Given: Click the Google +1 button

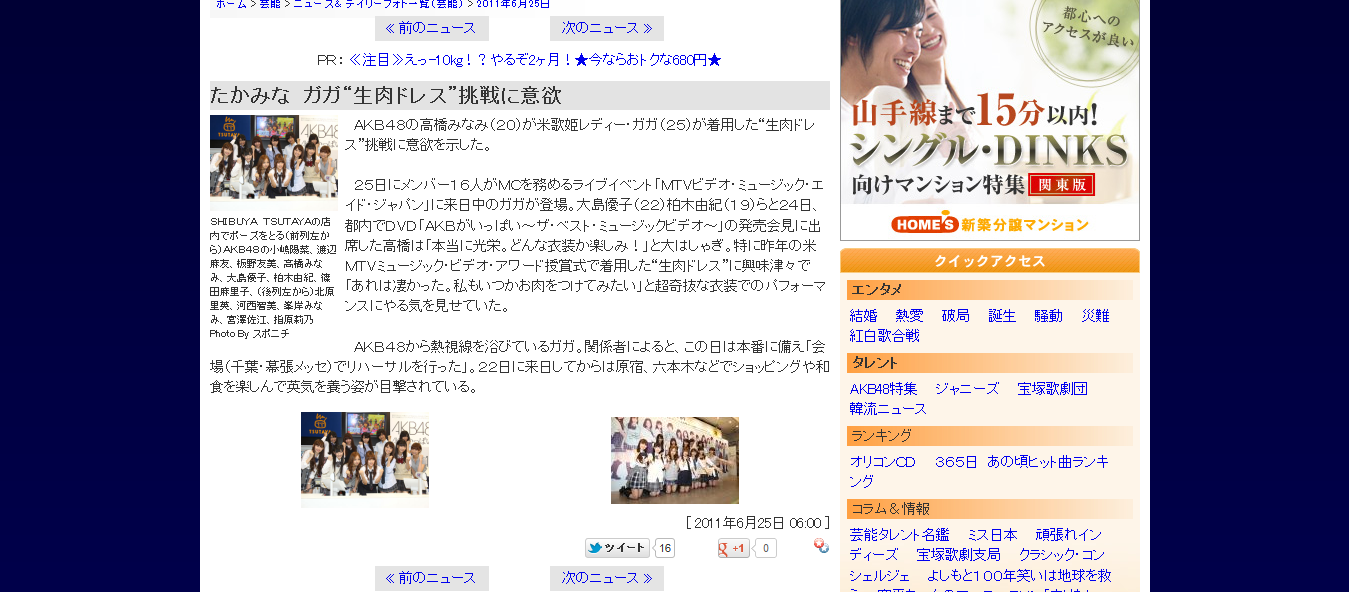Looking at the screenshot, I should 734,548.
